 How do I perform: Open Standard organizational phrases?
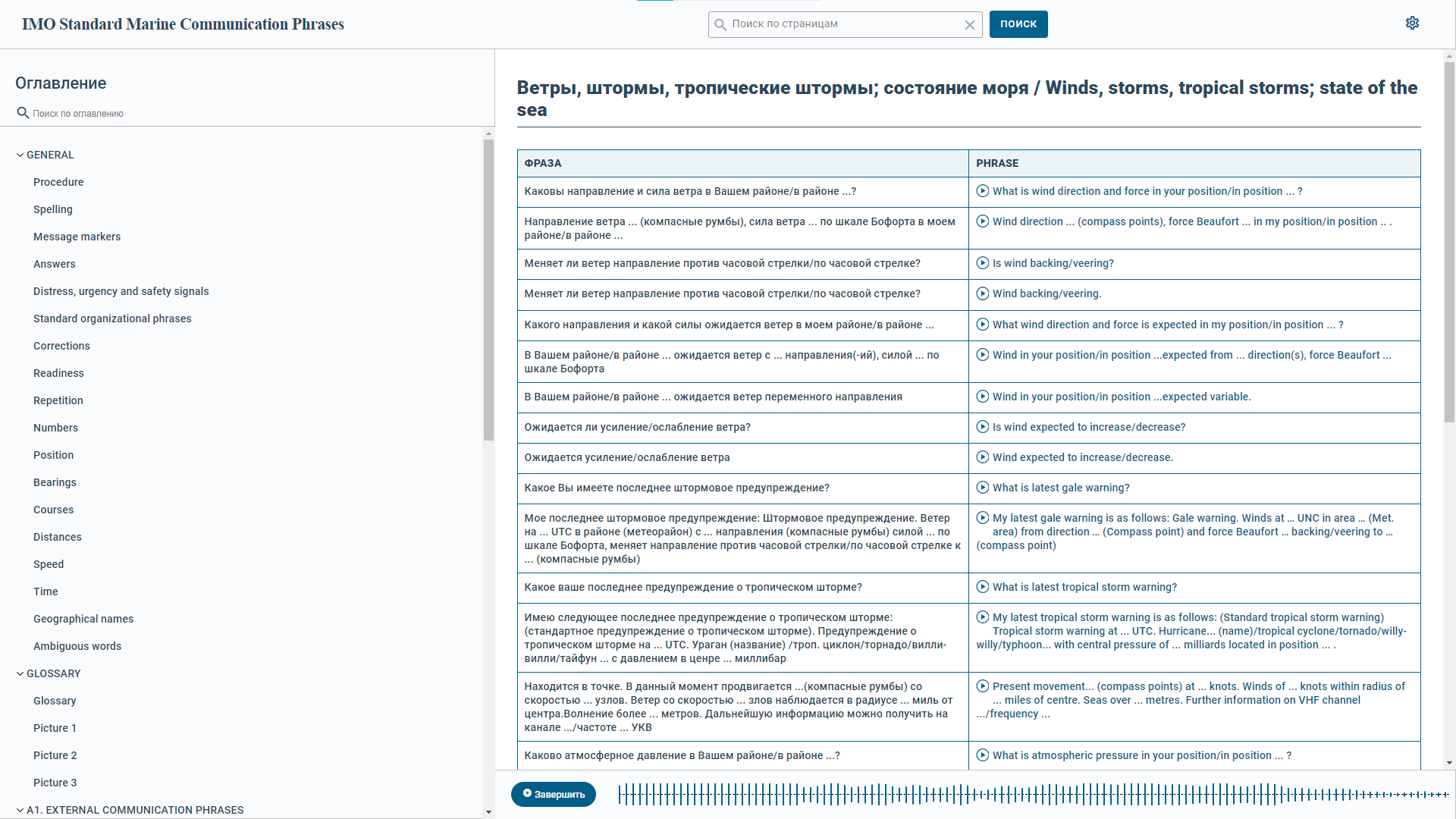pos(112,318)
